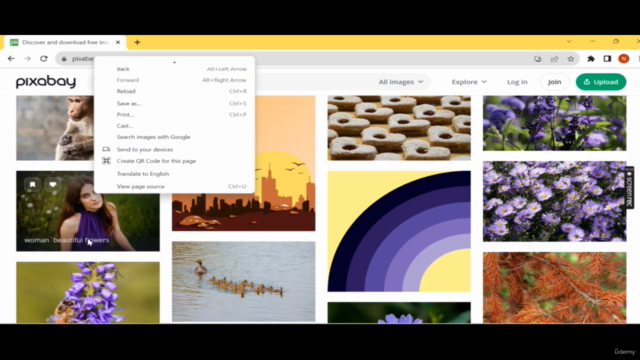Select Print... in the context menu

[174, 115]
